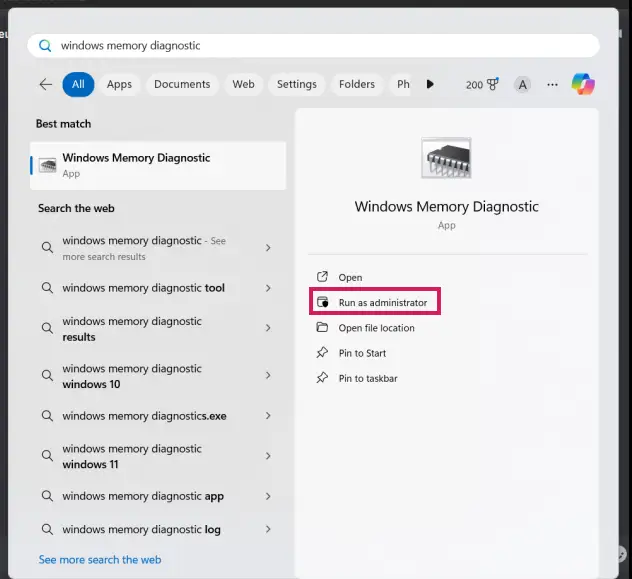Click magnifier beside 'windows memory diagnostic log'
632x579 pixels.
47,529
